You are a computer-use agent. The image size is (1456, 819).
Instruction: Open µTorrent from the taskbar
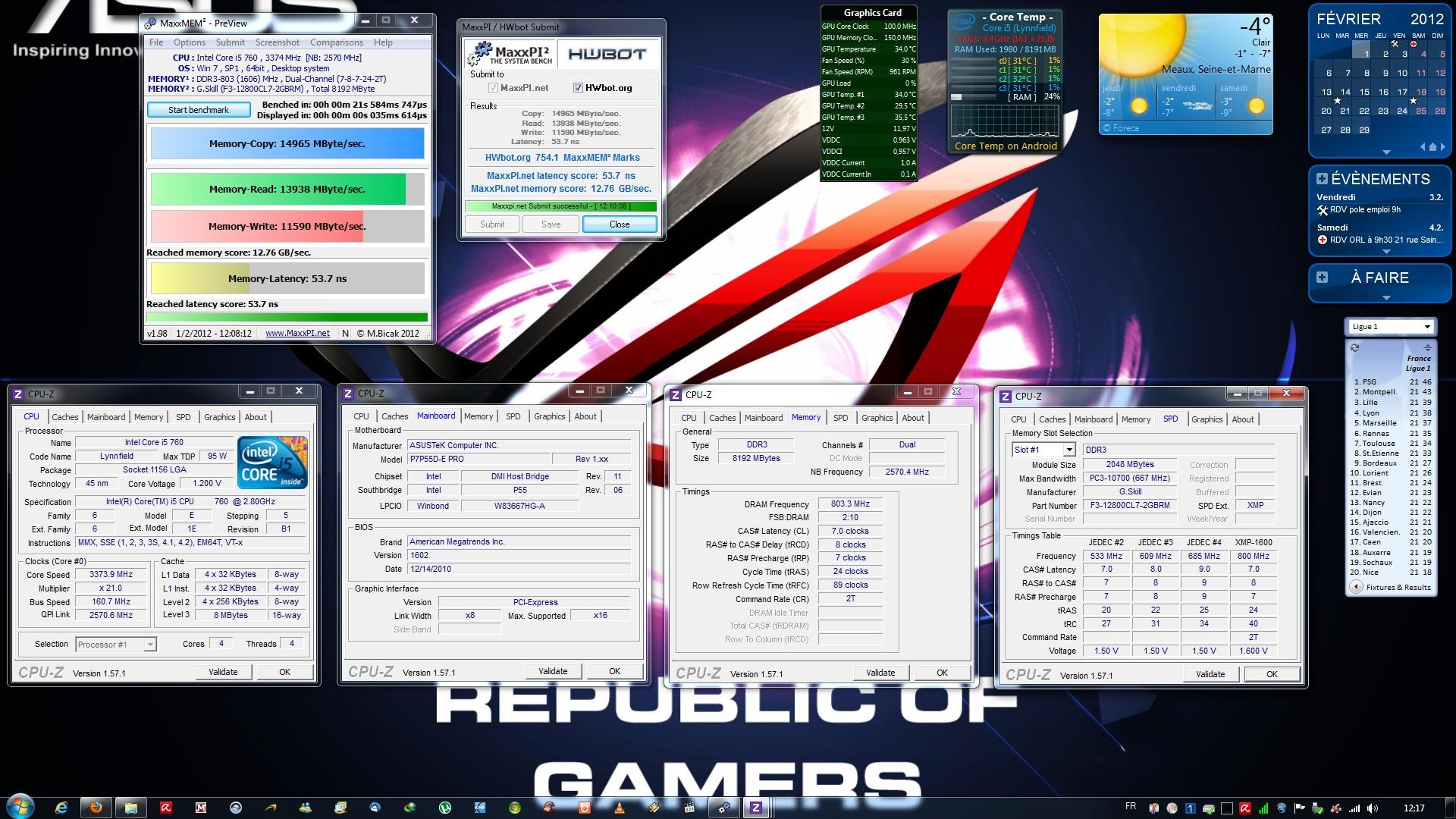445,808
